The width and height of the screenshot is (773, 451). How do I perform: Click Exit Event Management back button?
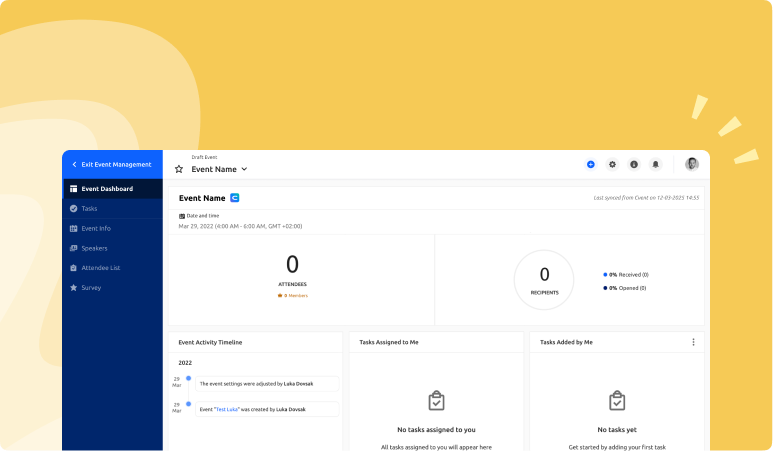[x=112, y=164]
